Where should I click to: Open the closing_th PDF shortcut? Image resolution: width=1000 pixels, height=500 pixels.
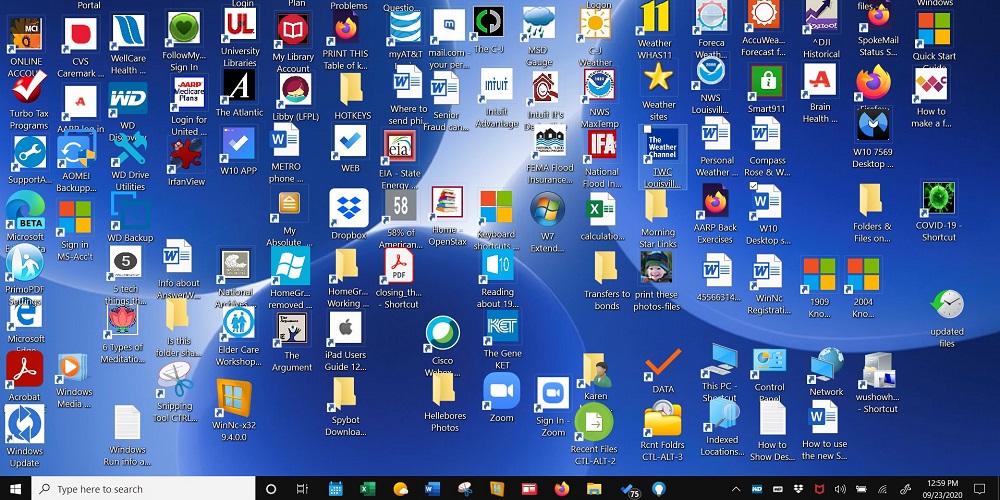(399, 266)
